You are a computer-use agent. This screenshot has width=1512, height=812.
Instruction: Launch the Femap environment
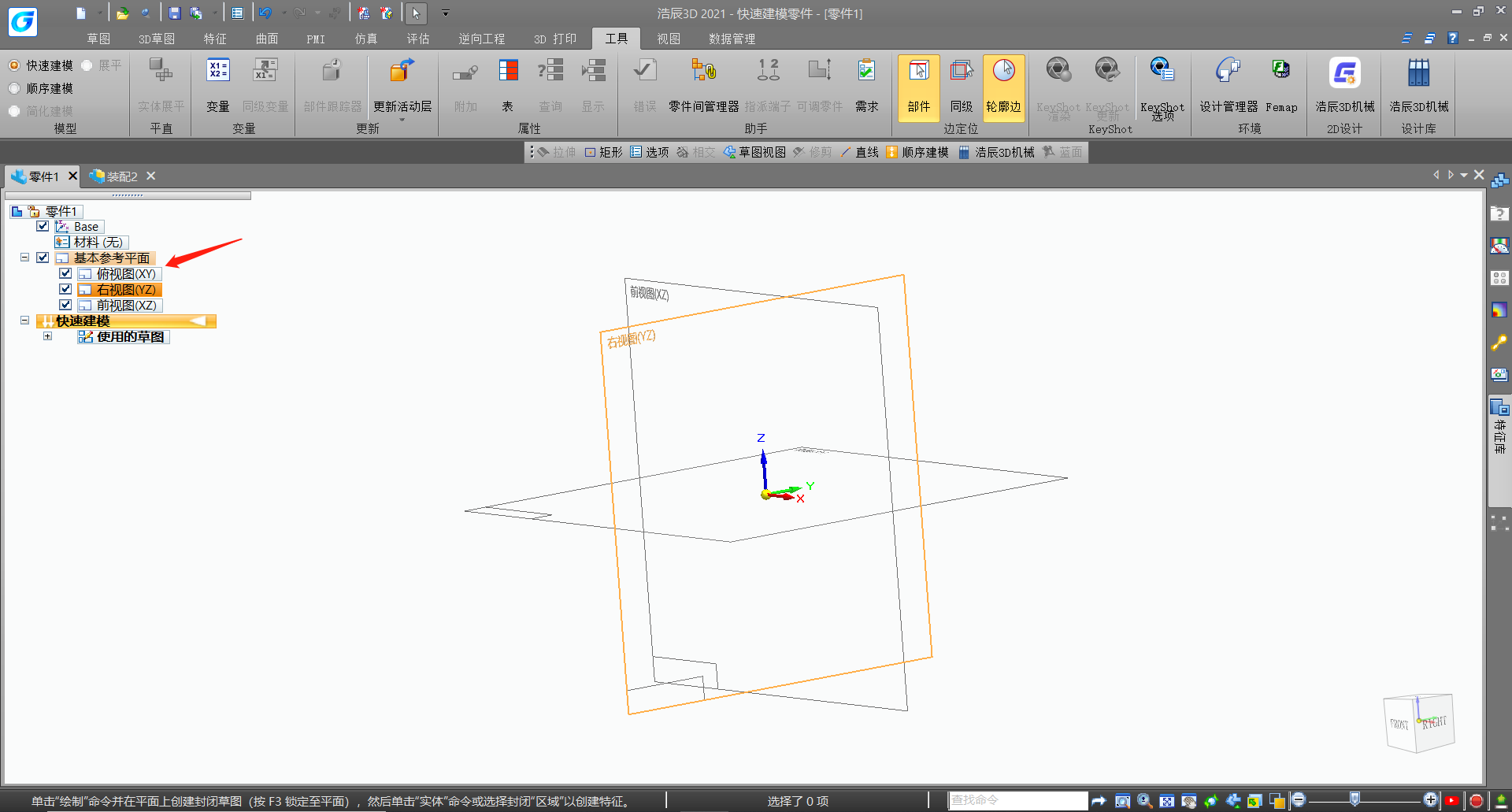pyautogui.click(x=1281, y=85)
